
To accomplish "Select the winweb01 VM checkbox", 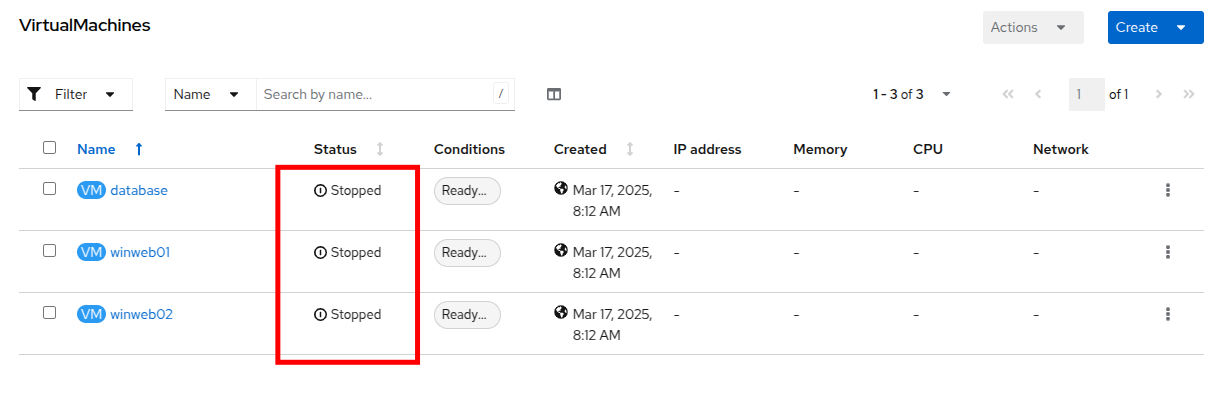I will pyautogui.click(x=49, y=251).
